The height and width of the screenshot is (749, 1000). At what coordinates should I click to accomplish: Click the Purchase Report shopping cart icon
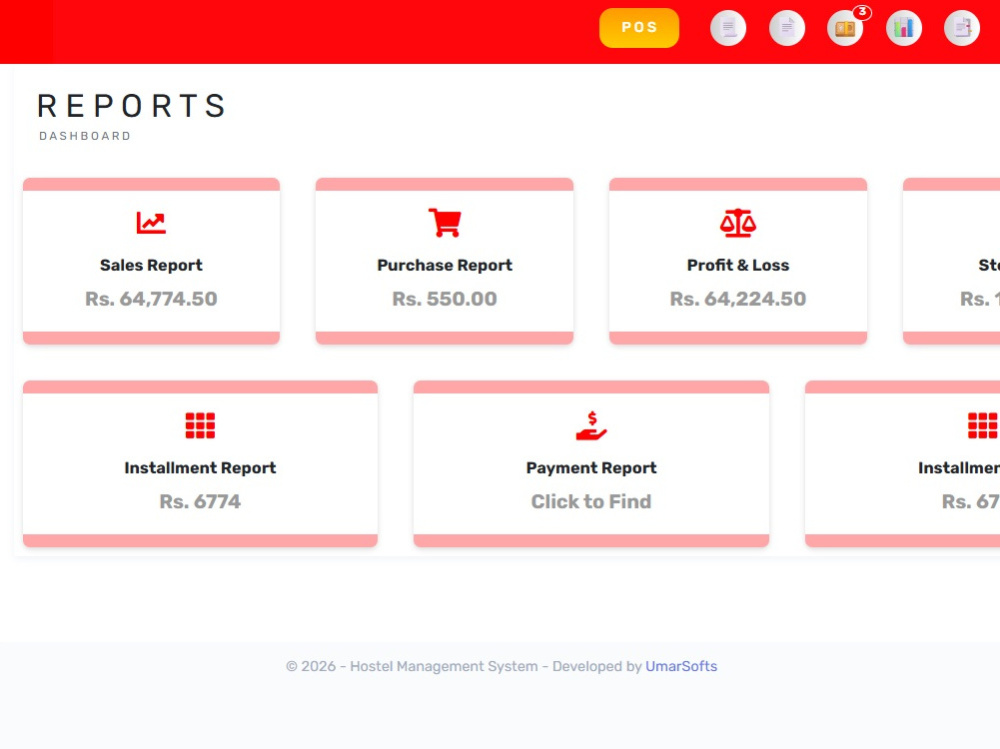[445, 223]
